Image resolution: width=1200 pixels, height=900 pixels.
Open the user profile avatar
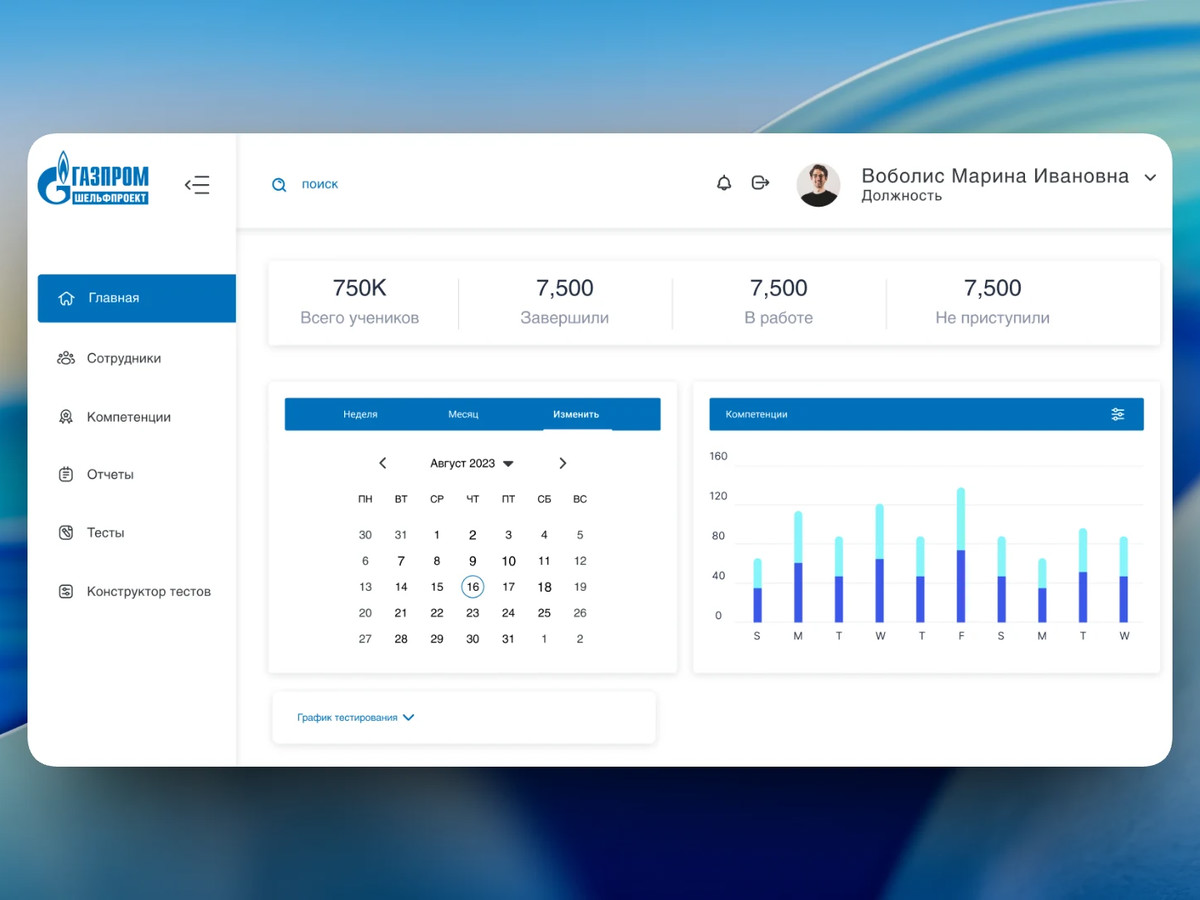click(818, 185)
